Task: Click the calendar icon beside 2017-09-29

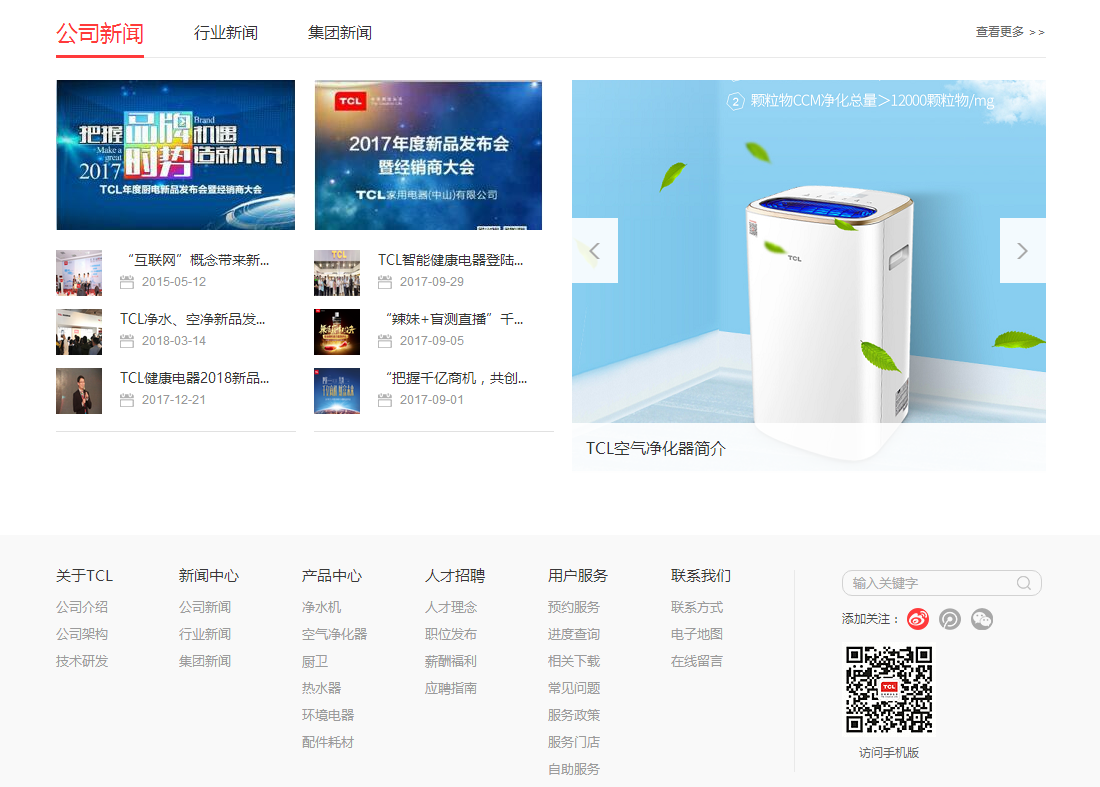Action: click(384, 282)
